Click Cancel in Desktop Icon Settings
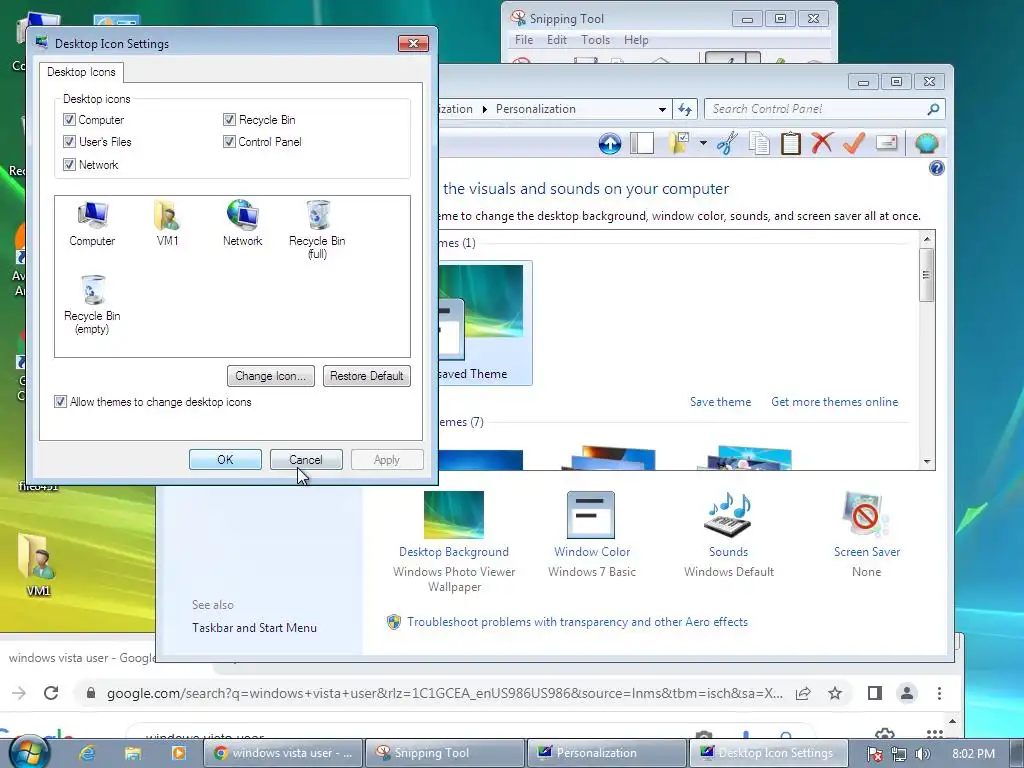Image resolution: width=1024 pixels, height=768 pixels. point(306,460)
